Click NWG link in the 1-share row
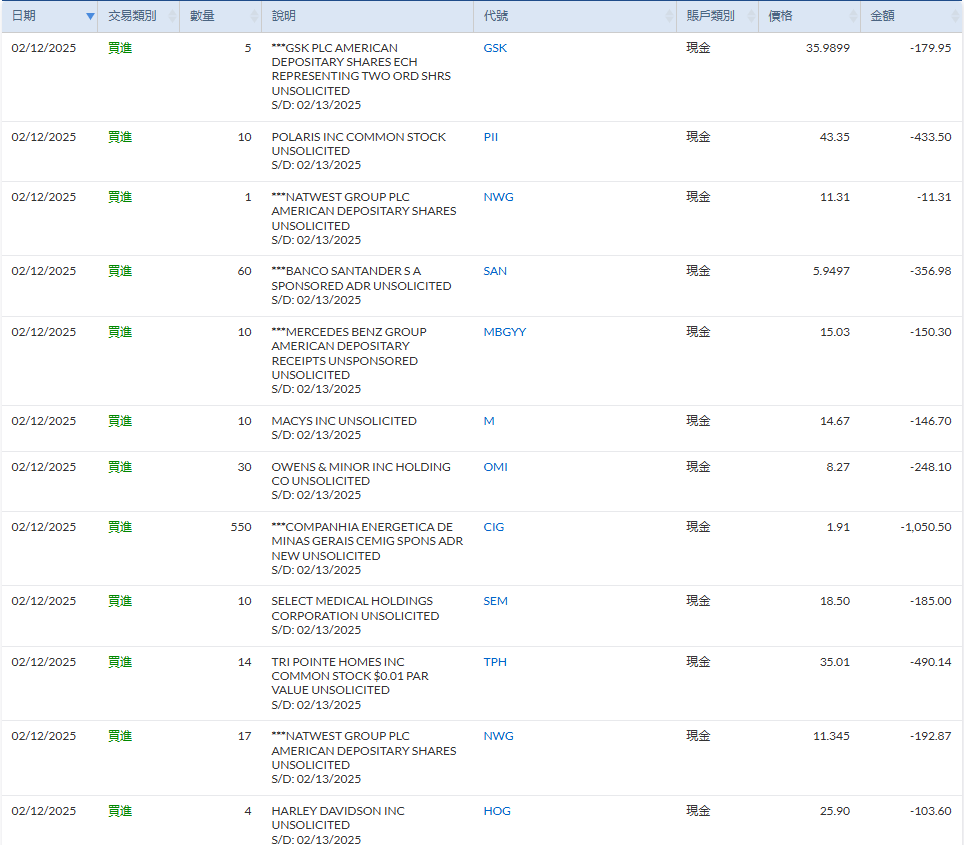Image resolution: width=964 pixels, height=845 pixels. [x=498, y=197]
